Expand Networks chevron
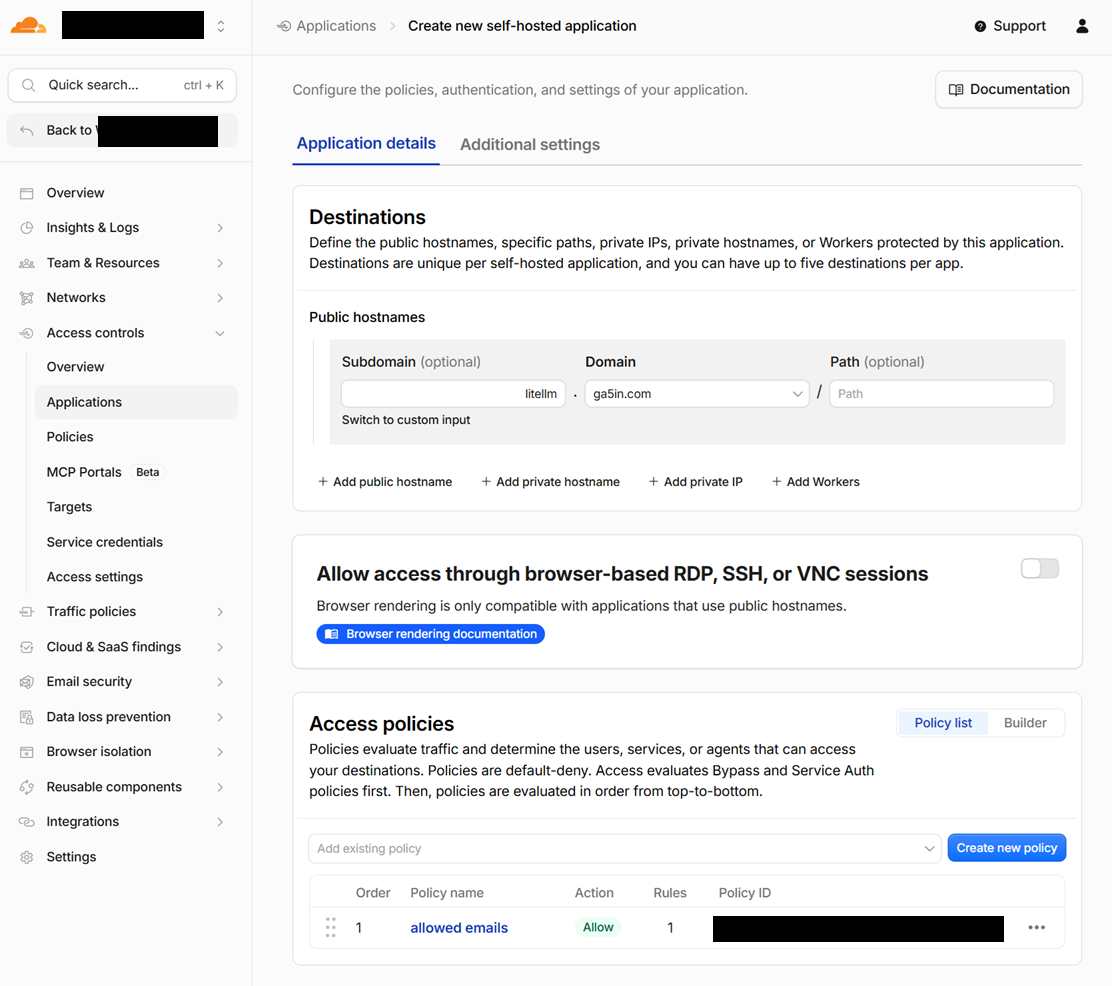 pos(220,298)
